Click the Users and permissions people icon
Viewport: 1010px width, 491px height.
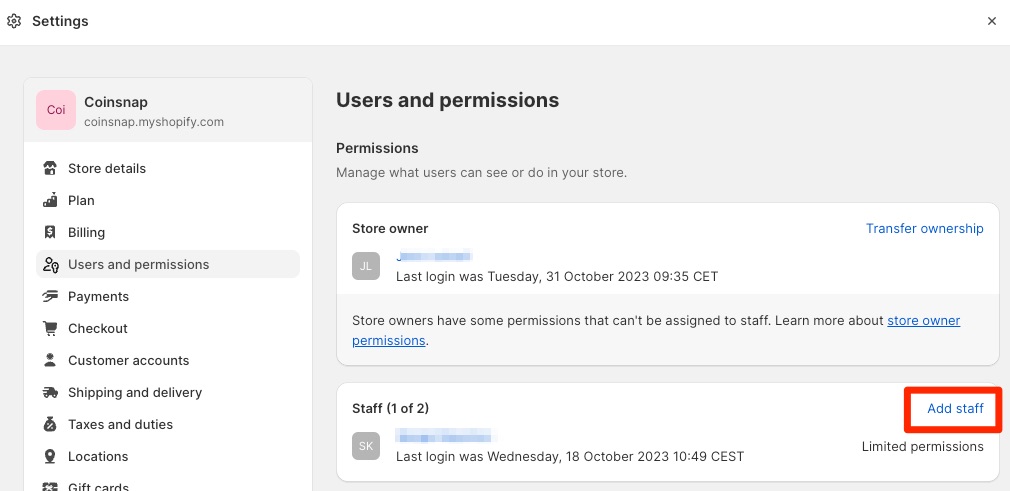[50, 264]
